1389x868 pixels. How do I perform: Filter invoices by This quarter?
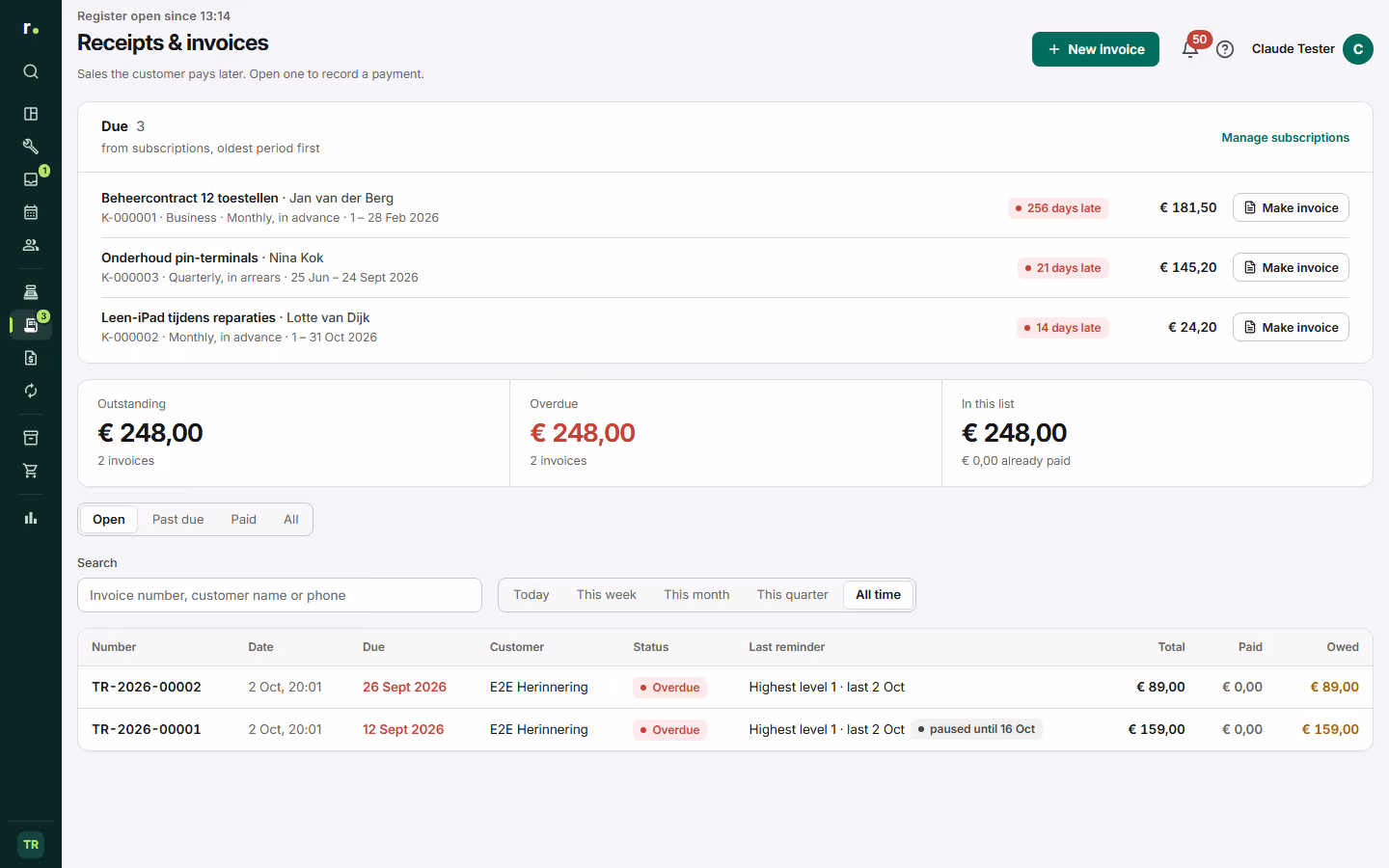[793, 595]
